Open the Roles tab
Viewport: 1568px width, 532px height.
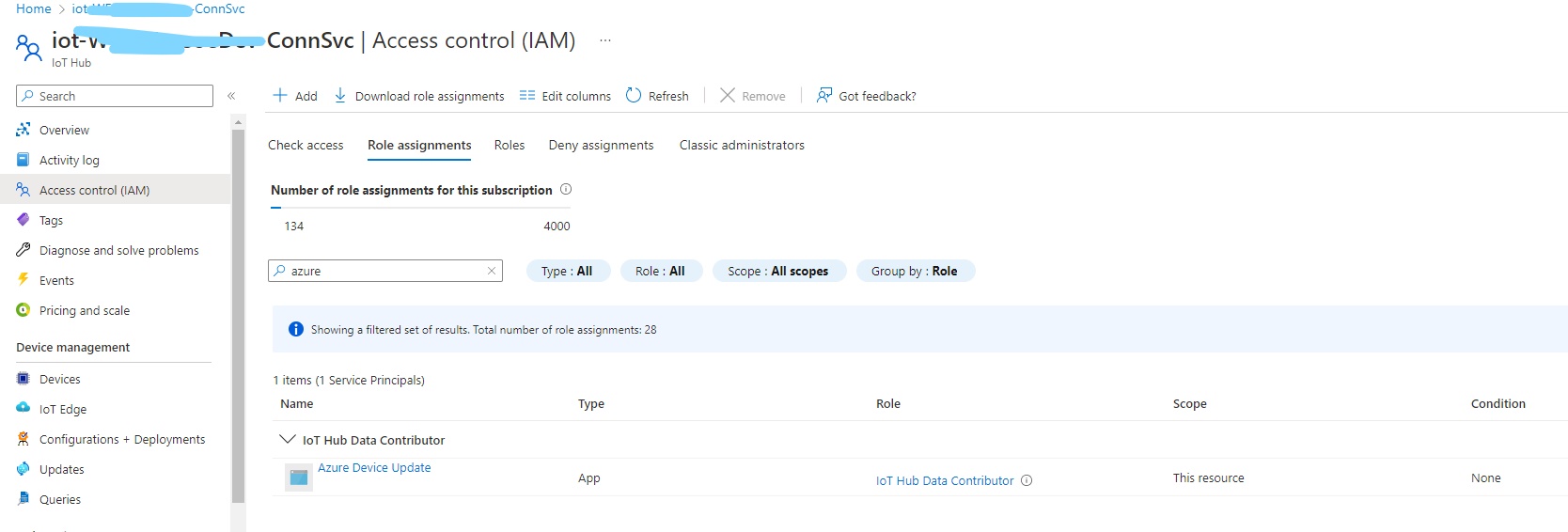(x=510, y=145)
